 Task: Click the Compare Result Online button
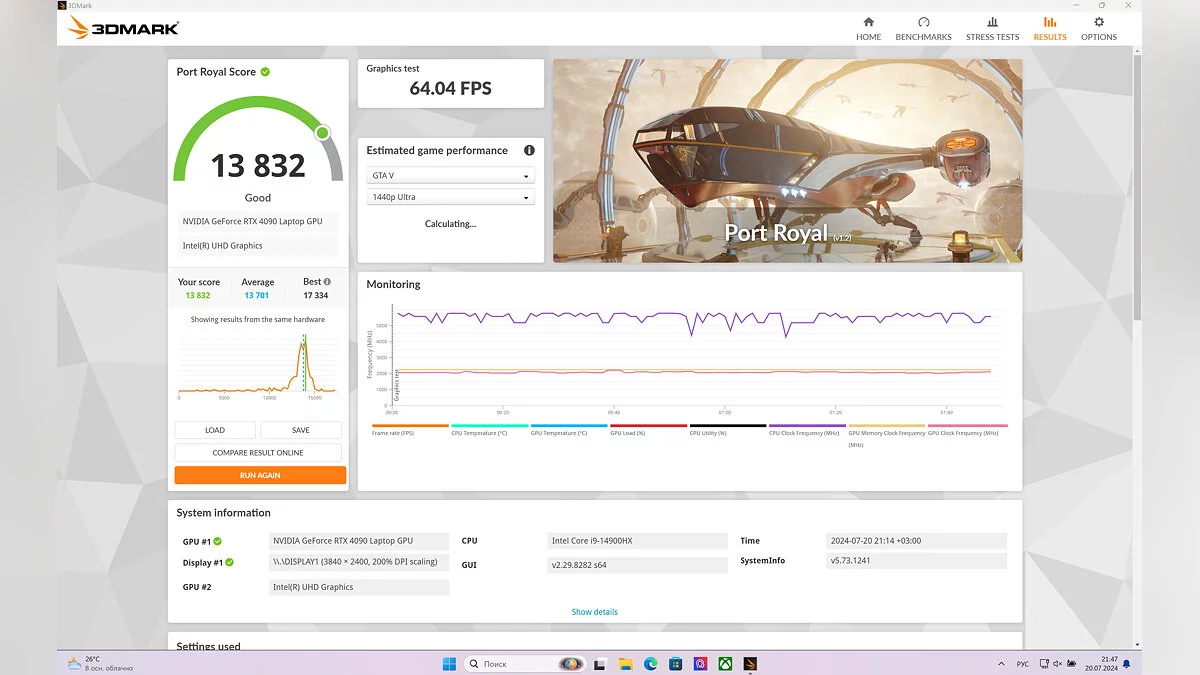(258, 453)
